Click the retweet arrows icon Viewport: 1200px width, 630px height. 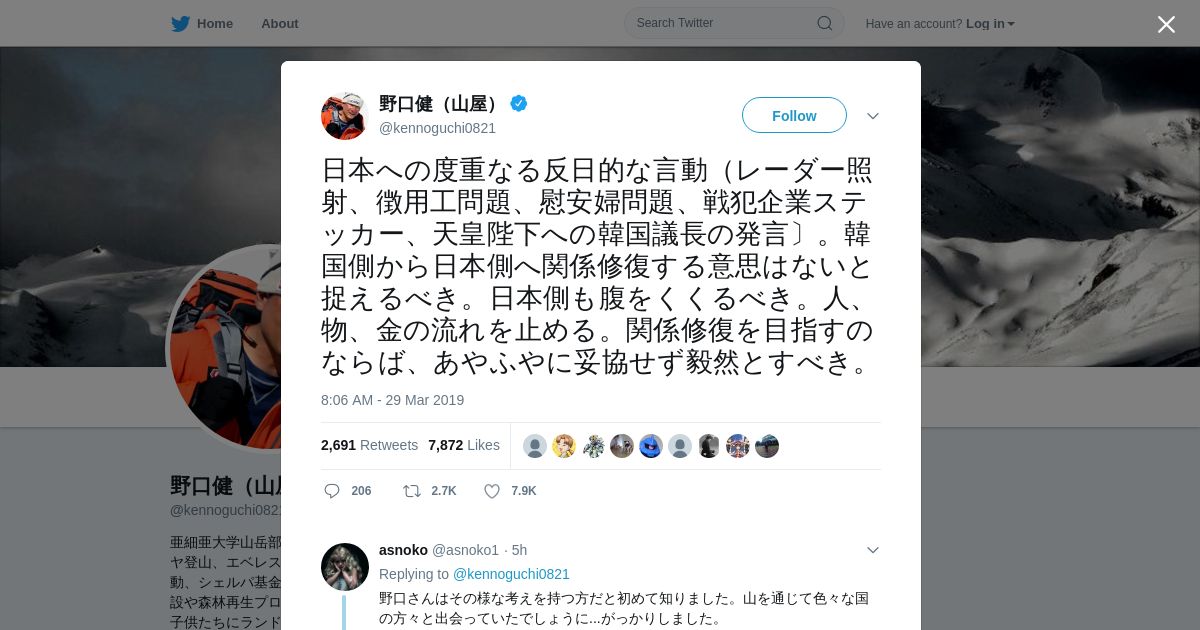[x=411, y=491]
